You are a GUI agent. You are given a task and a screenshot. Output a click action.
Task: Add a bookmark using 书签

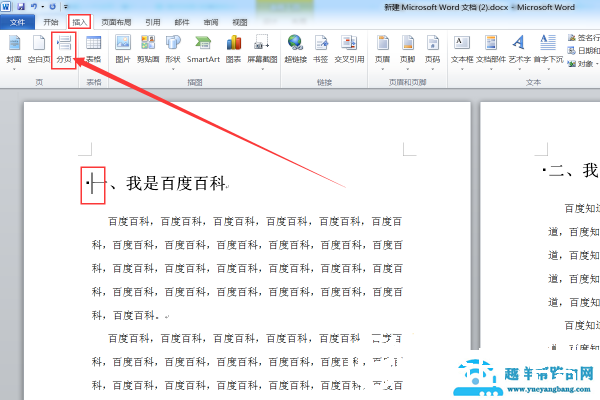321,49
